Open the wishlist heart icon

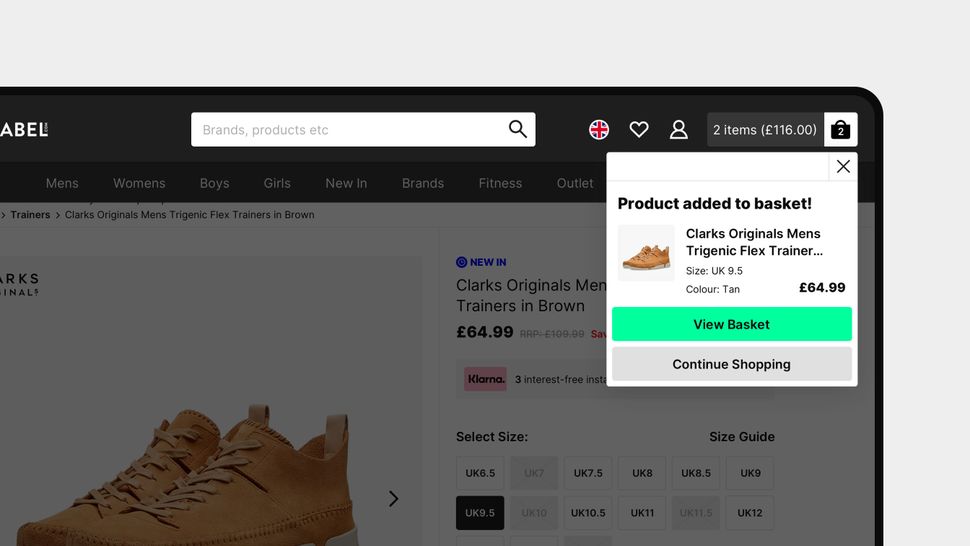pyautogui.click(x=639, y=129)
